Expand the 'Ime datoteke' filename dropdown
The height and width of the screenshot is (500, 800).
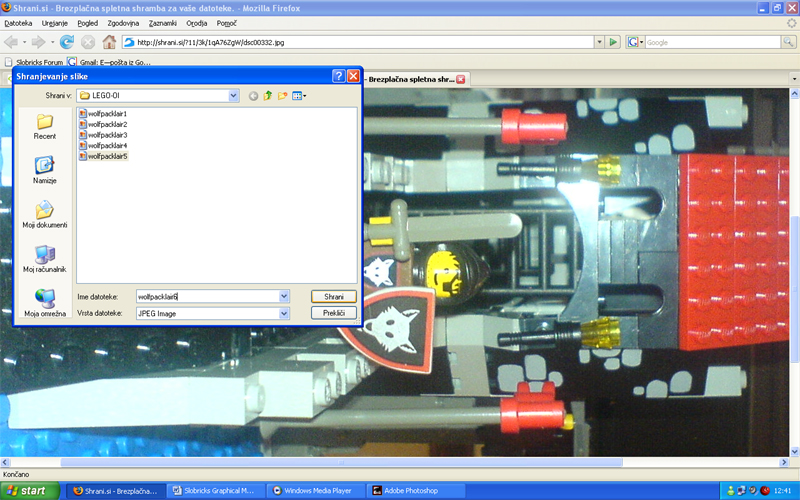tap(284, 296)
